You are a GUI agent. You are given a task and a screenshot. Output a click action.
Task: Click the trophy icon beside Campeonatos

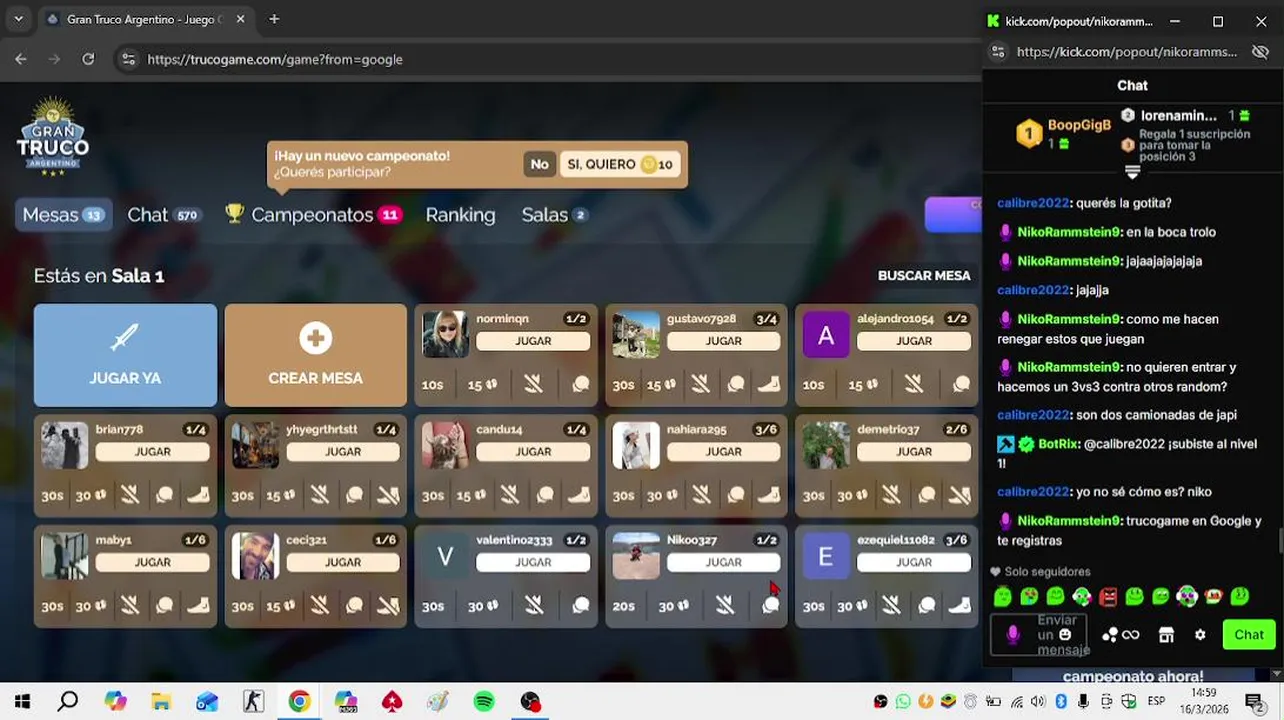235,213
